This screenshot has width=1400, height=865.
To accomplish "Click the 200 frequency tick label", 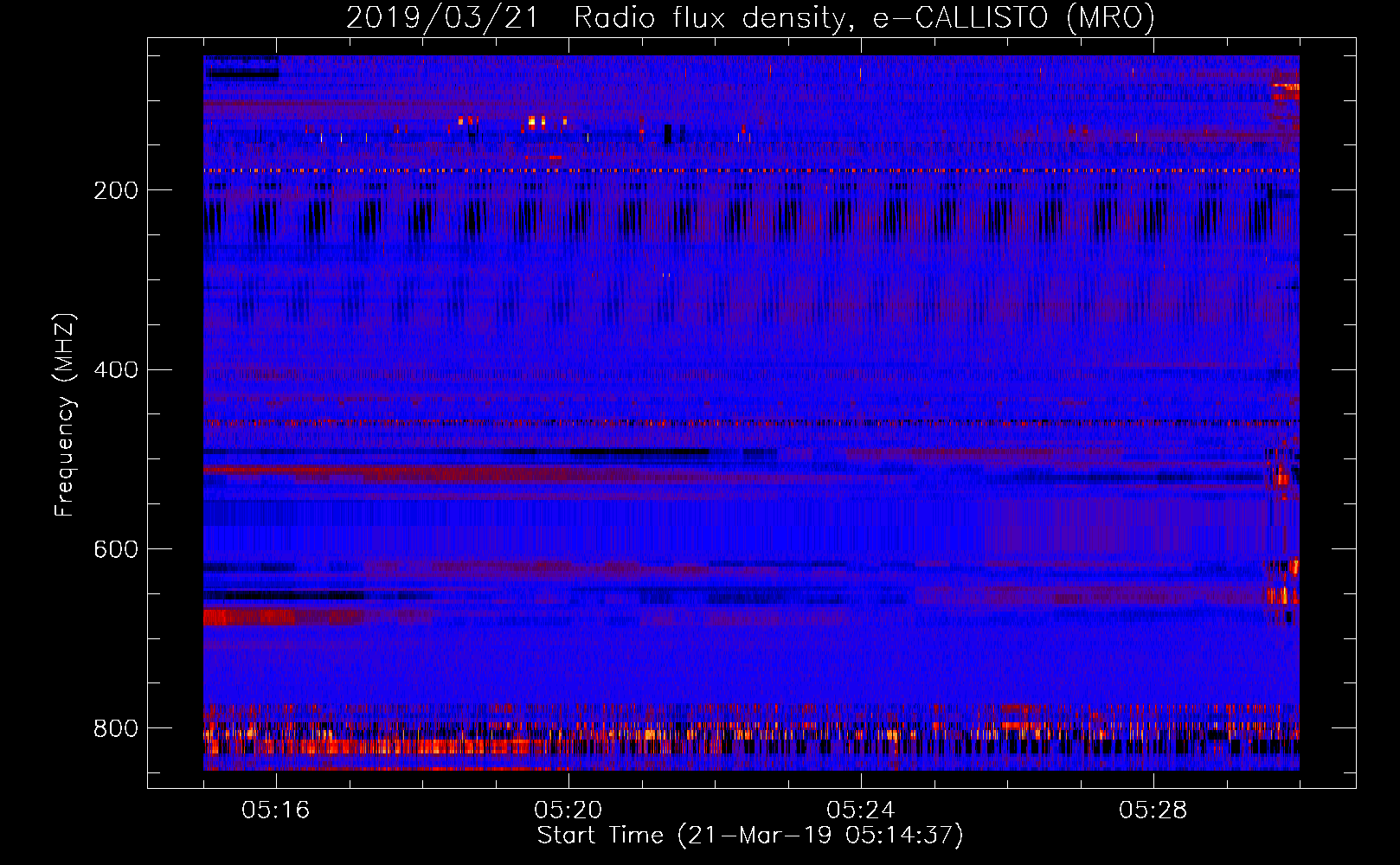I will coord(116,190).
